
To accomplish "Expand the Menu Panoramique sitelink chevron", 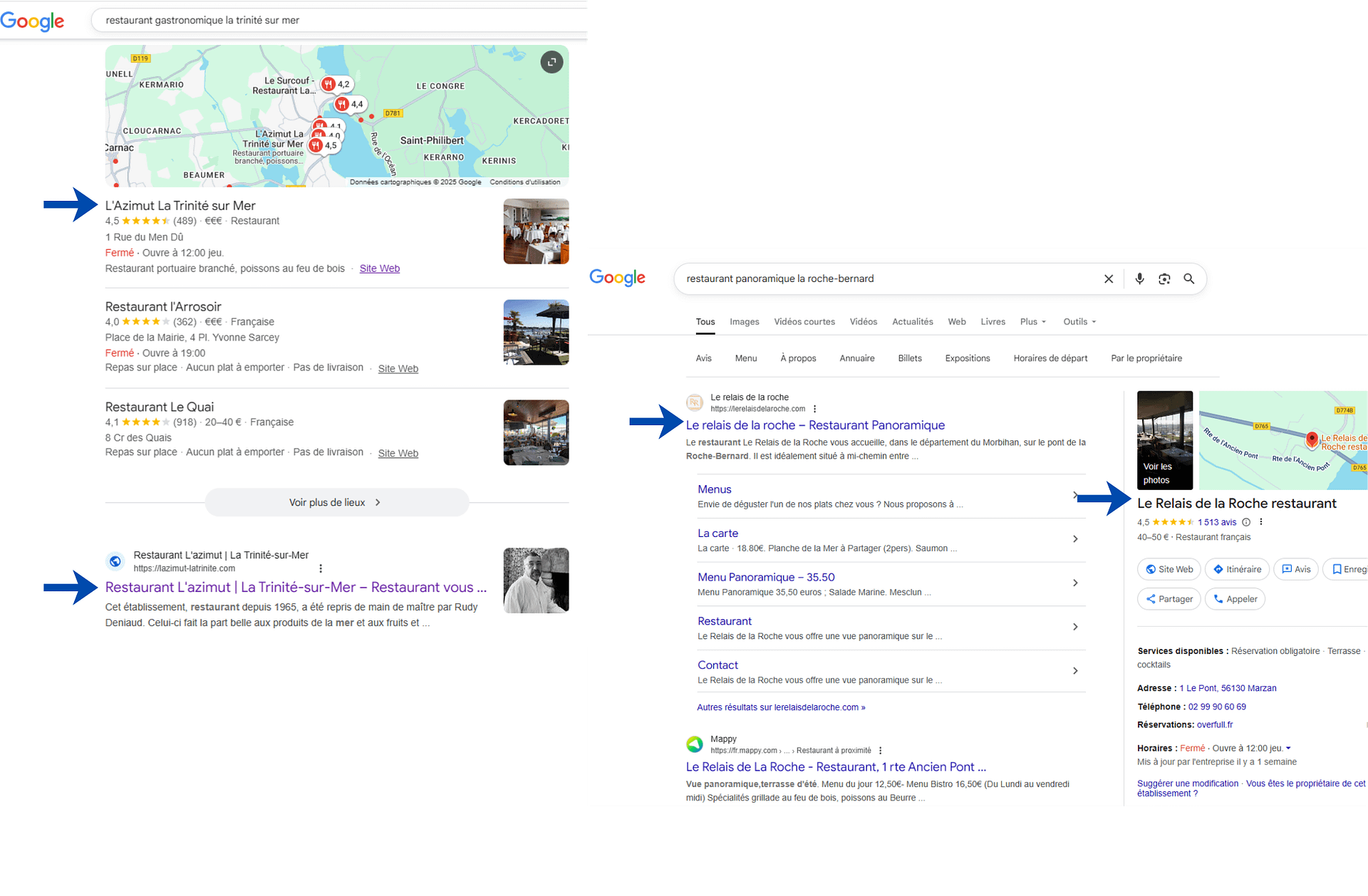I will point(1075,583).
